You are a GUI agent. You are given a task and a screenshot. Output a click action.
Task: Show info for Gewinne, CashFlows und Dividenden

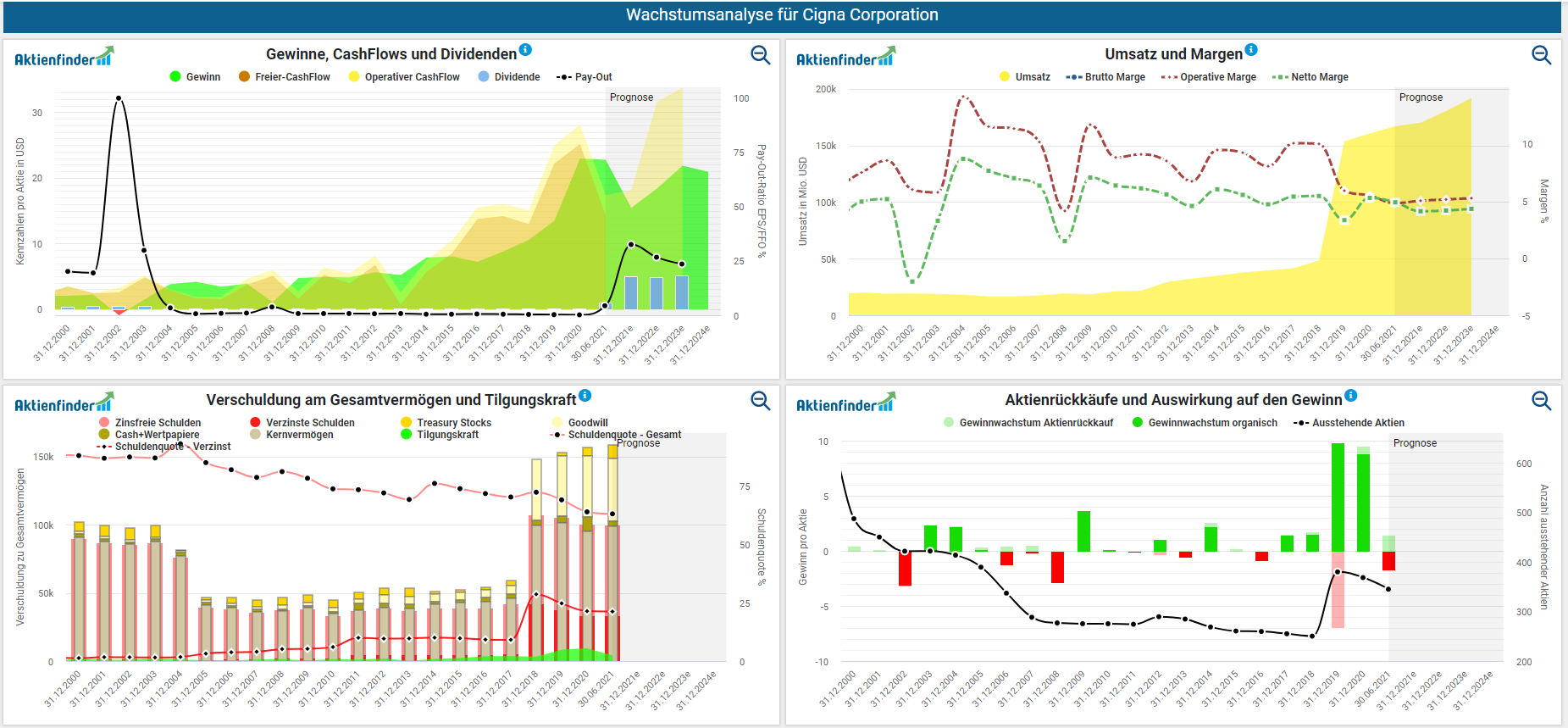[525, 49]
